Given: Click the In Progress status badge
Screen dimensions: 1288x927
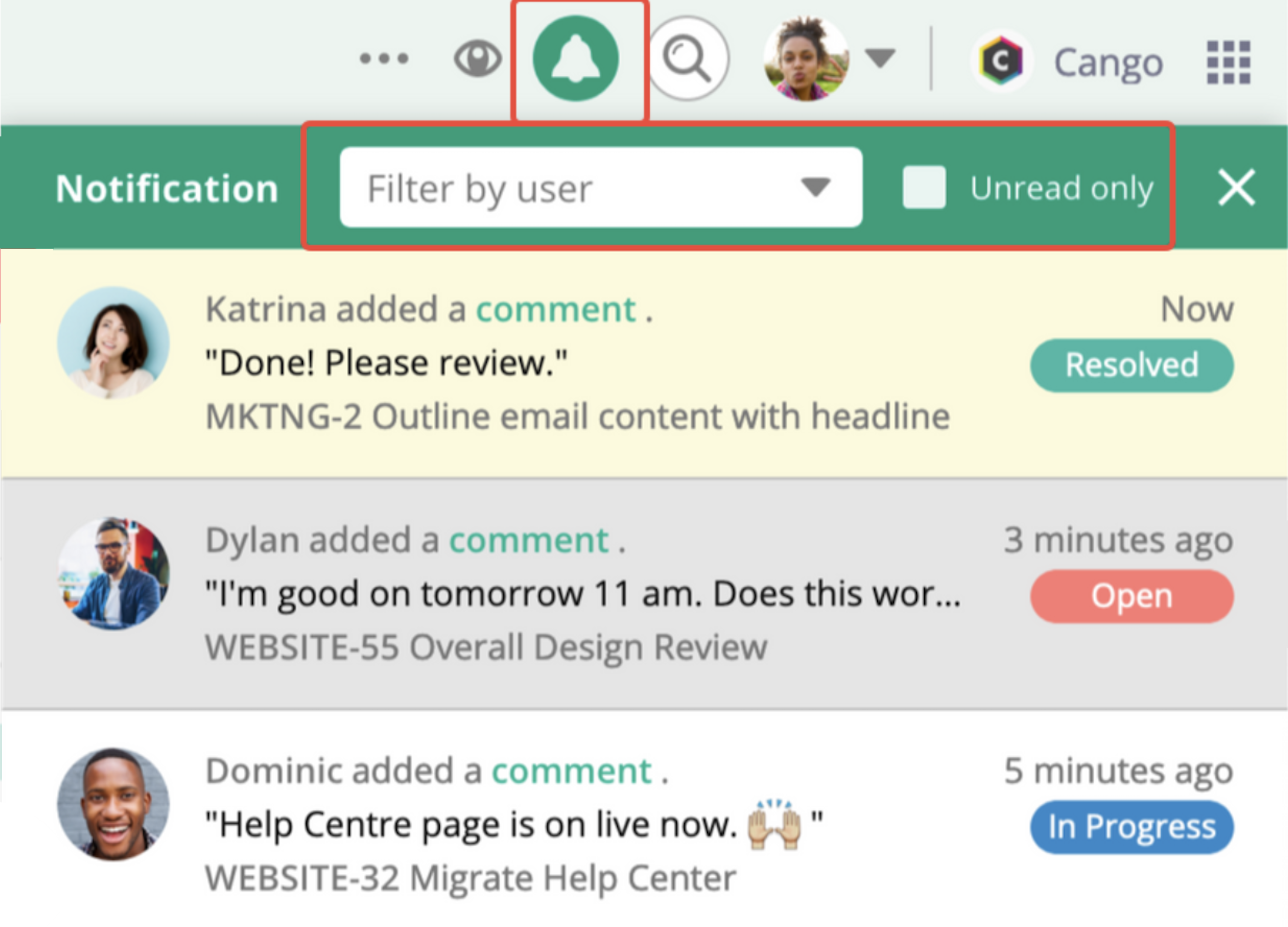Looking at the screenshot, I should tap(1131, 827).
